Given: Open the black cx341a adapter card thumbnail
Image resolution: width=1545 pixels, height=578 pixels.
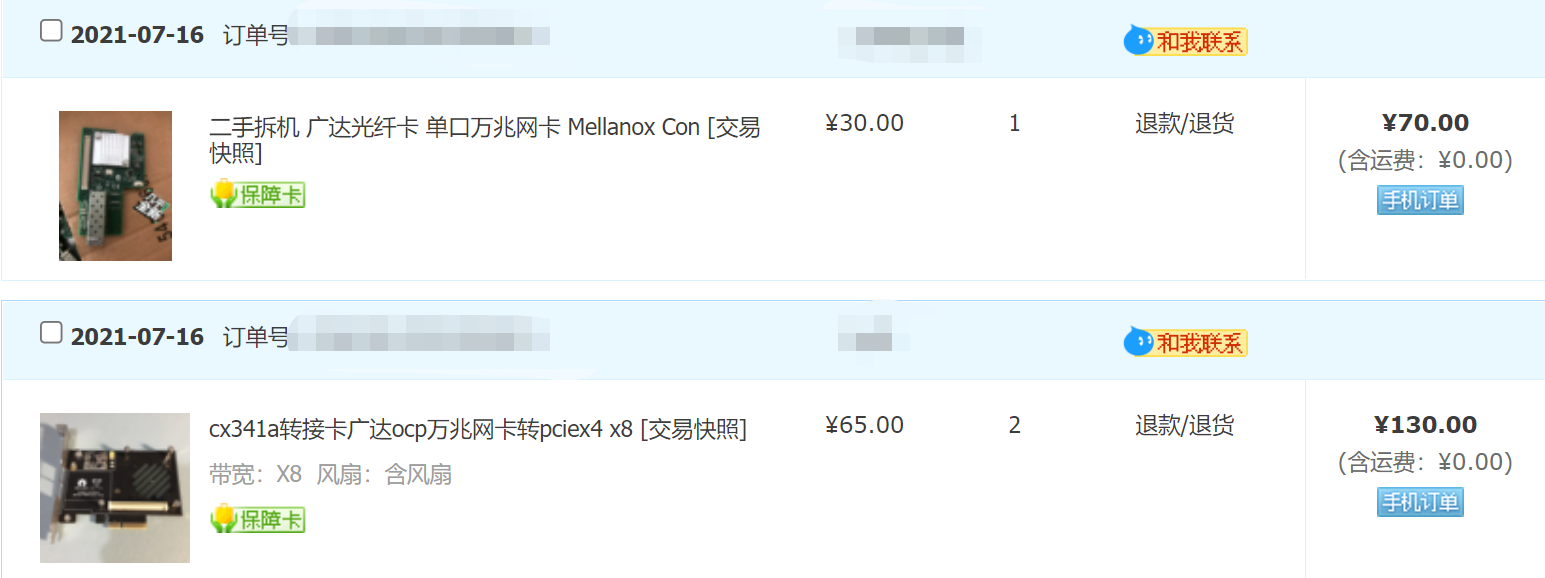Looking at the screenshot, I should pyautogui.click(x=115, y=487).
